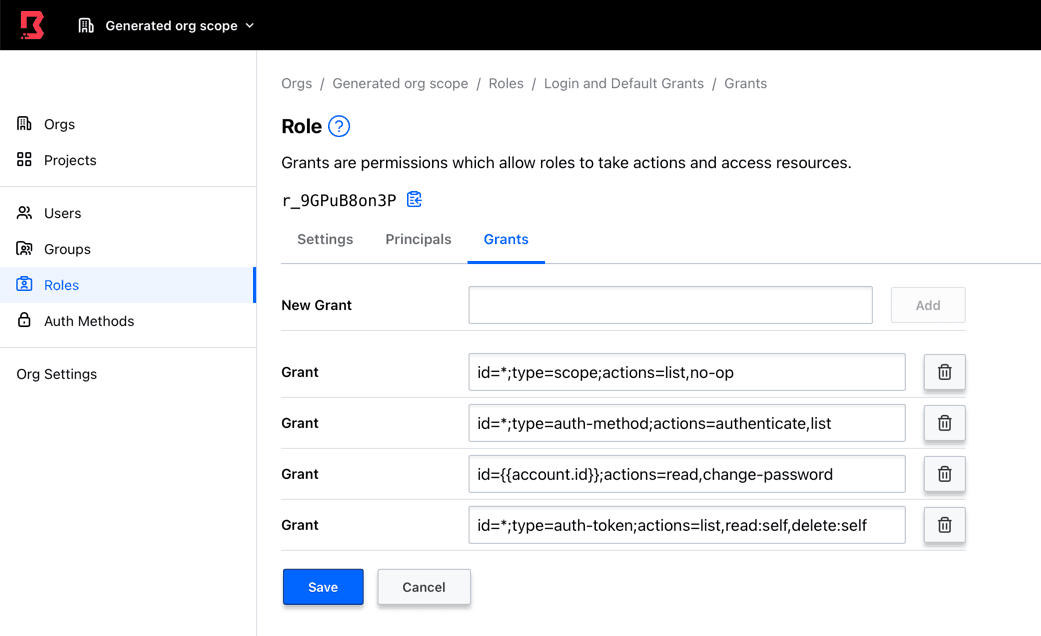Focus the New Grant input field
This screenshot has width=1041, height=636.
click(670, 305)
